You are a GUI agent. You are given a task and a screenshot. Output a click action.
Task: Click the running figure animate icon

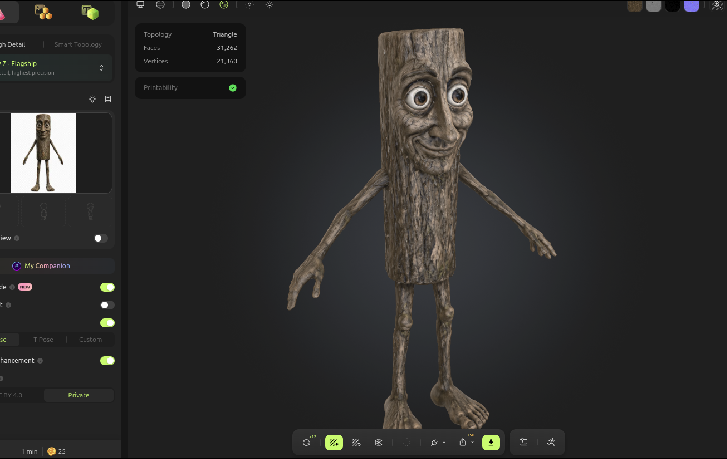[551, 442]
